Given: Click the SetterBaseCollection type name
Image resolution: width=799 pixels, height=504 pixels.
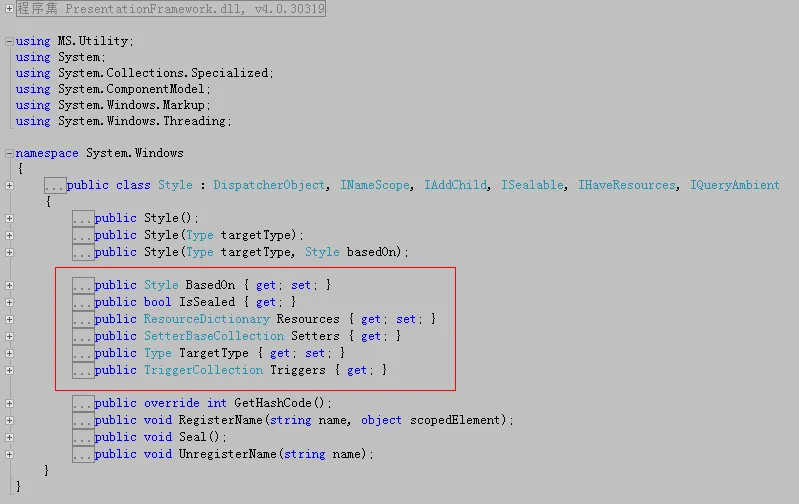Looking at the screenshot, I should pos(214,336).
